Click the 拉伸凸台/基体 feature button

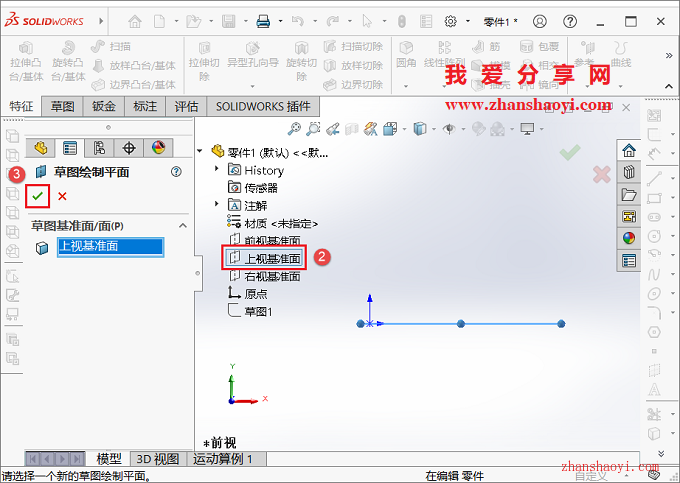pos(26,61)
